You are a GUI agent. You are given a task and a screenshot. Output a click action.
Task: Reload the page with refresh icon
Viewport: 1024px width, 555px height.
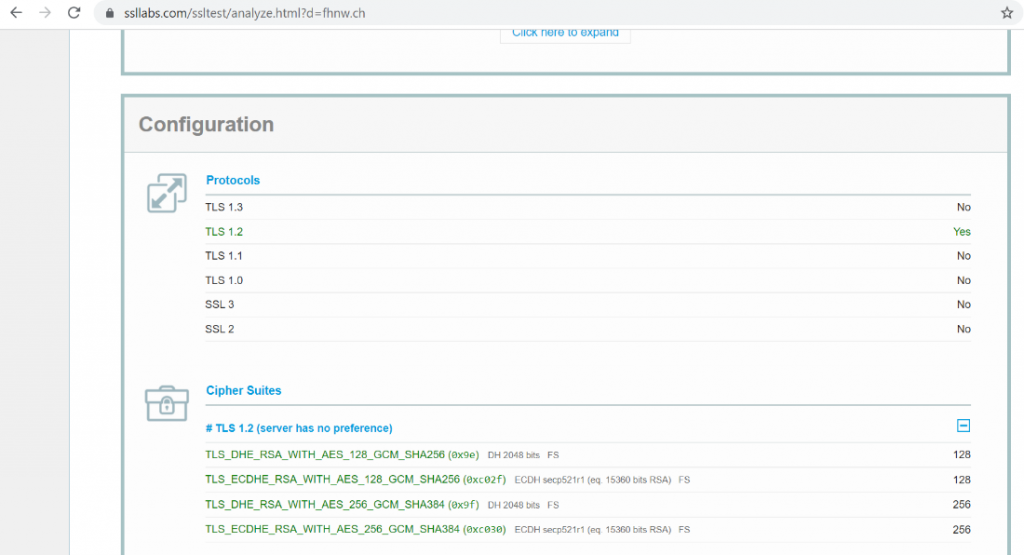(x=74, y=14)
